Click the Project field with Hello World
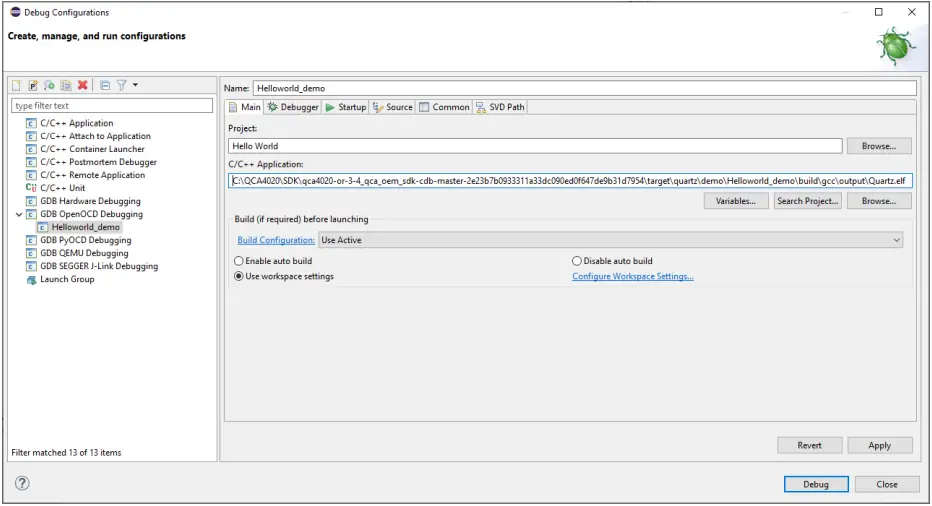 [535, 146]
